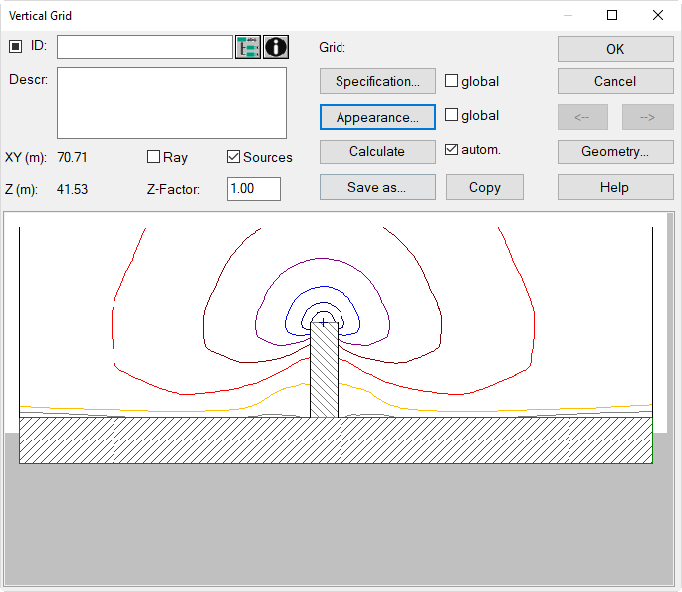Click into the Descr text area
Viewport: 682px width, 592px height.
[x=172, y=103]
